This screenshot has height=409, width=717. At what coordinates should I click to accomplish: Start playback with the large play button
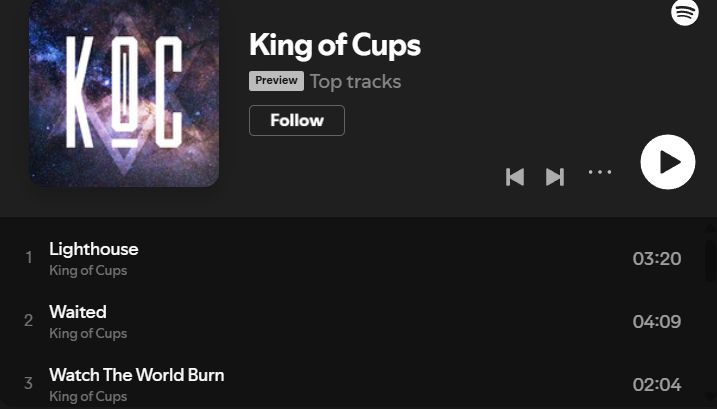[x=668, y=162]
